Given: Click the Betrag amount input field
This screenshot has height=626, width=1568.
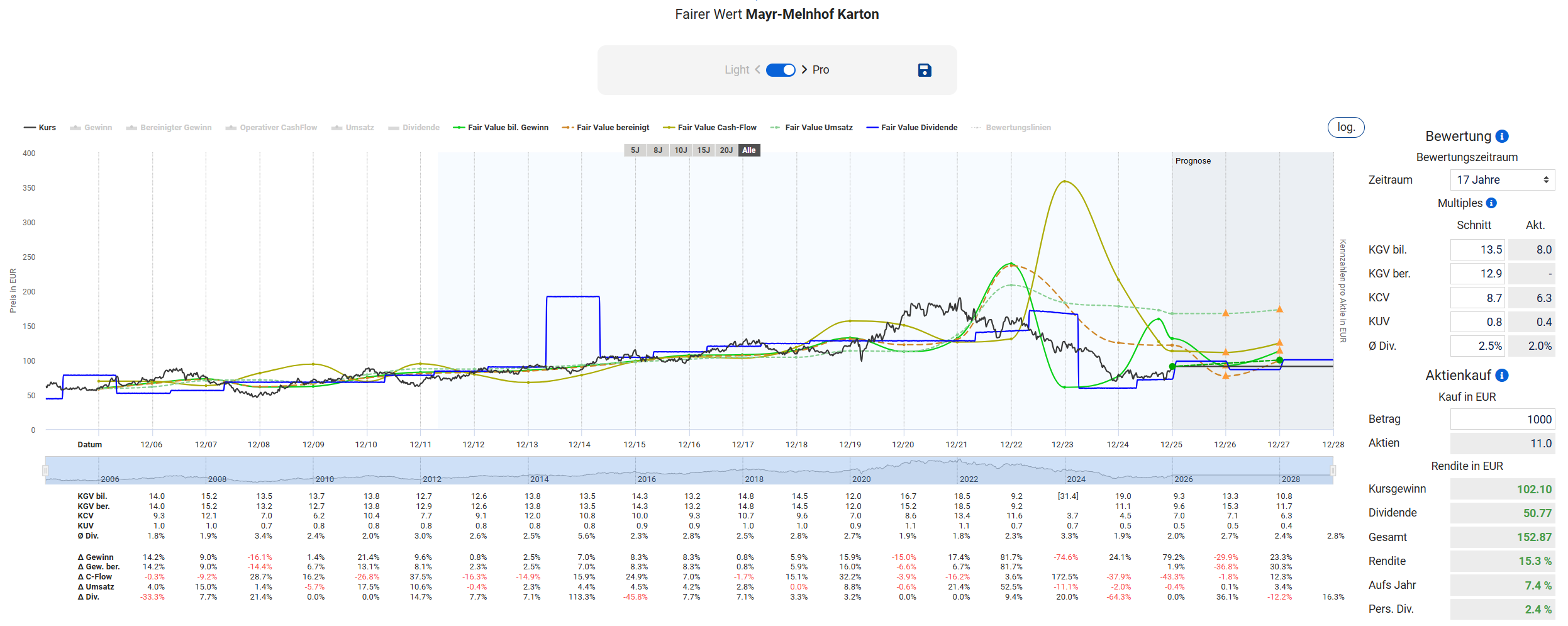Looking at the screenshot, I should coord(1502,420).
